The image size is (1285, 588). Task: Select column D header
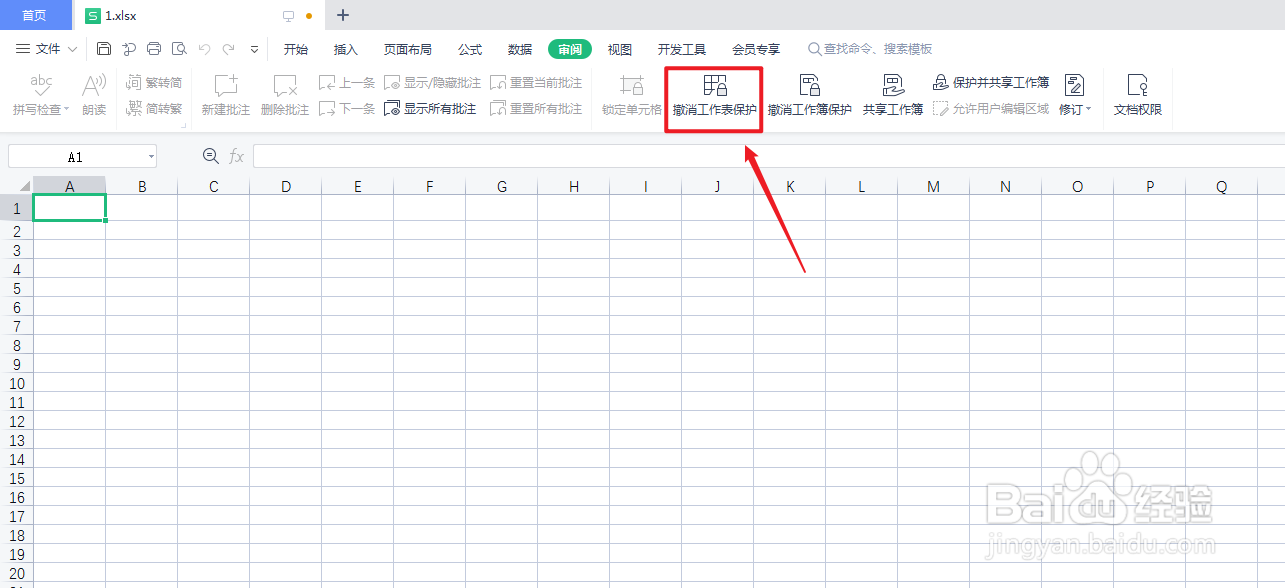coord(286,186)
